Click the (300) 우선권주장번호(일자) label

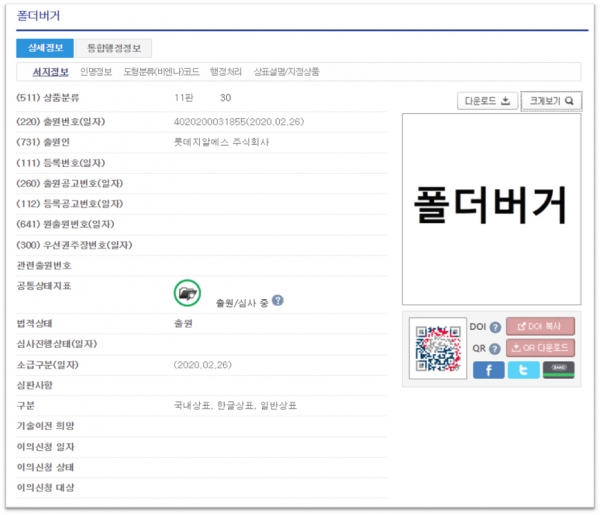[x=74, y=245]
